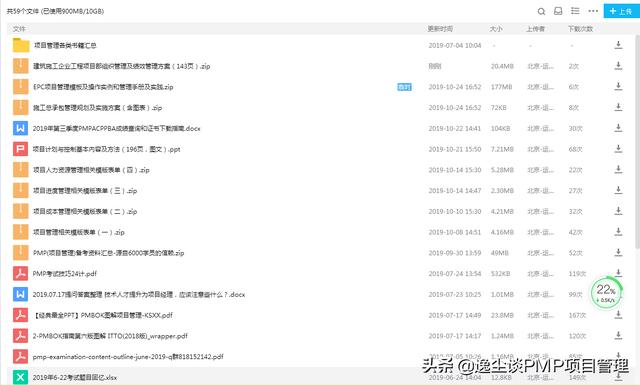Open file 施工总承包管理规划及实施方案.zip
This screenshot has height=385, width=640.
(x=98, y=108)
